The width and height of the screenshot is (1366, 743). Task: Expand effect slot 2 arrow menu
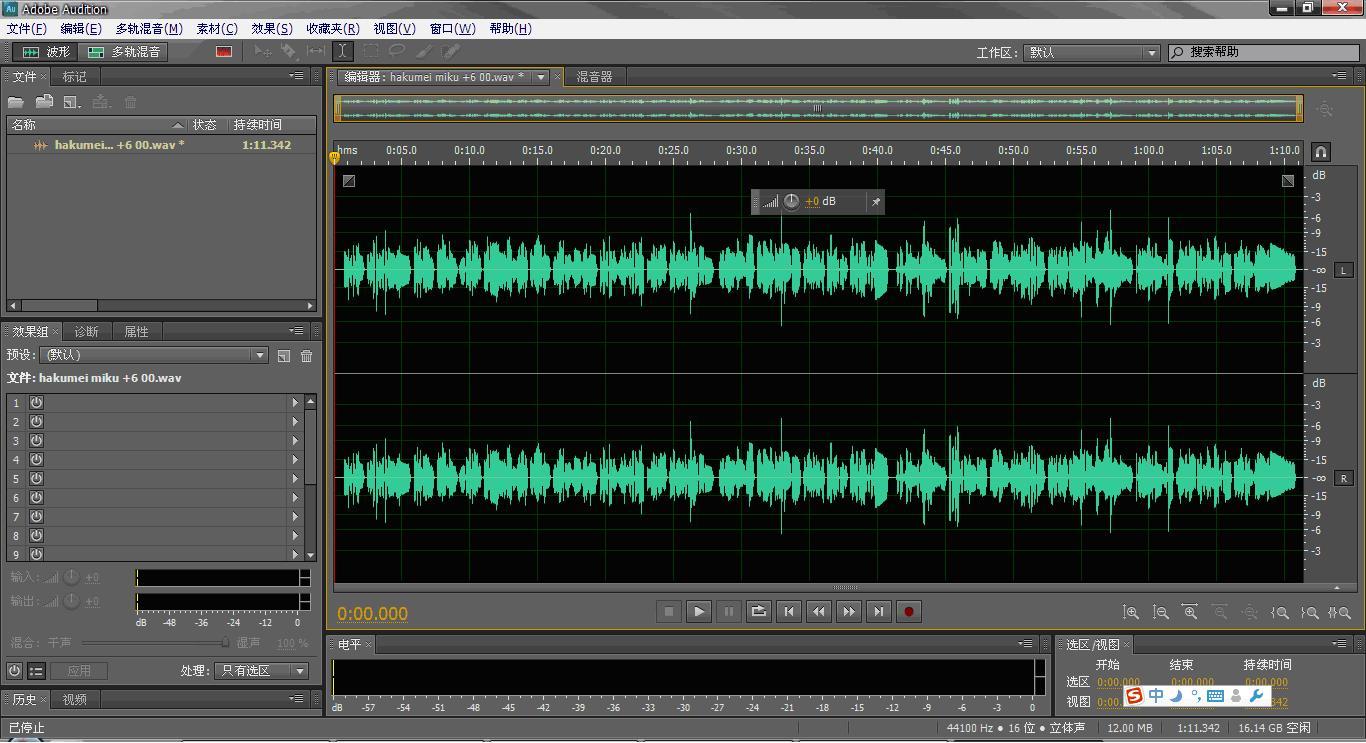pos(295,422)
